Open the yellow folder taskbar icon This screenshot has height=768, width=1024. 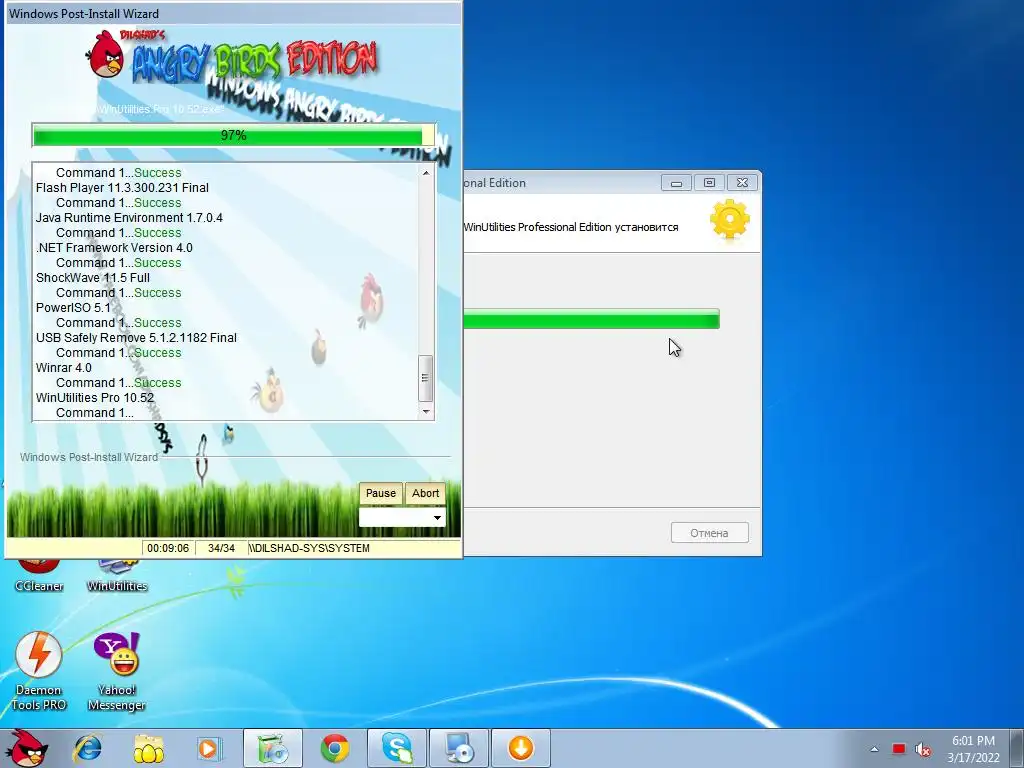(x=148, y=749)
